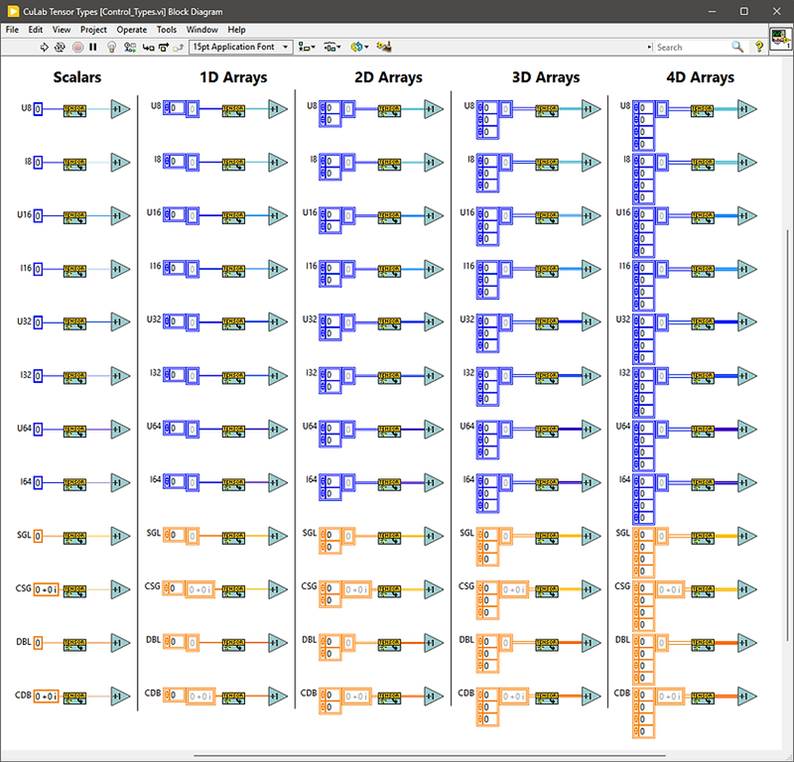The image size is (794, 762).
Task: Click the VI icon in top-right corner
Action: tap(780, 38)
